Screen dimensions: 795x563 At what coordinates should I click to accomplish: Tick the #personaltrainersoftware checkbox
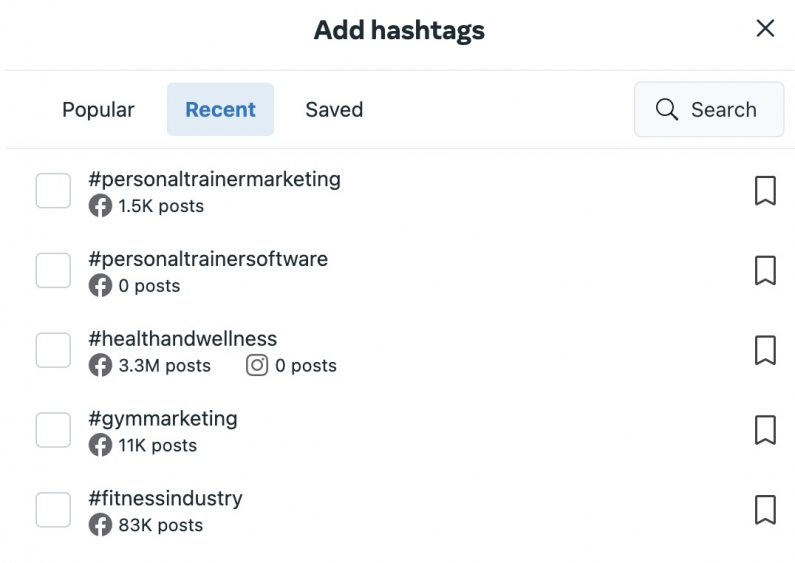[x=53, y=271]
